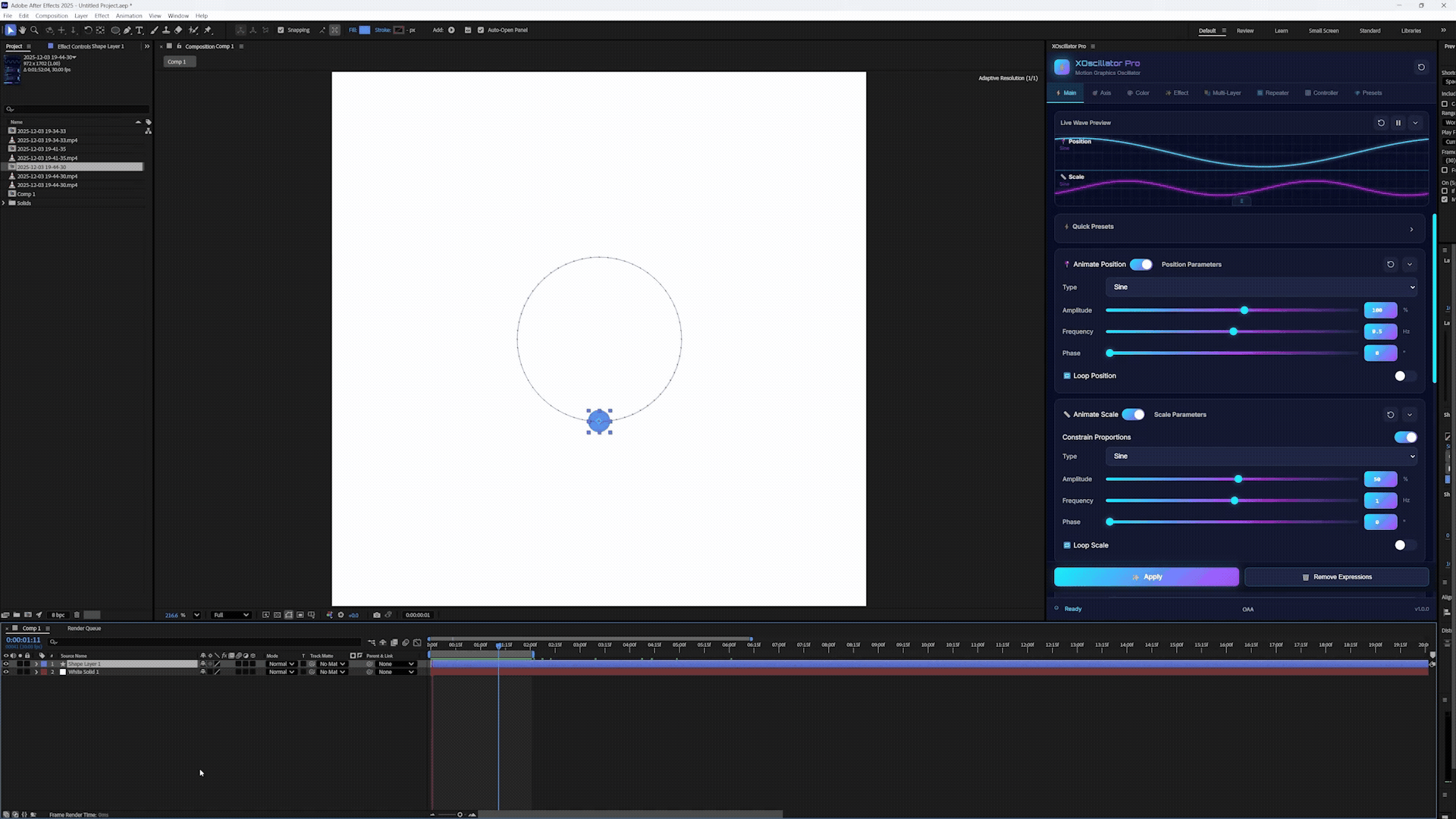The image size is (1456, 819).
Task: Open Position Type Sine dropdown
Action: click(x=1261, y=287)
